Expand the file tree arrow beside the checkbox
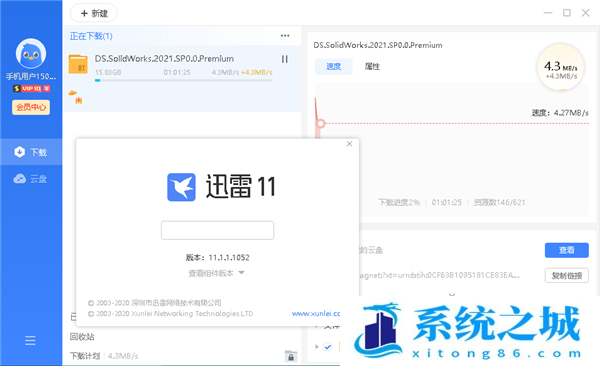Image resolution: width=600 pixels, height=366 pixels. (316, 347)
